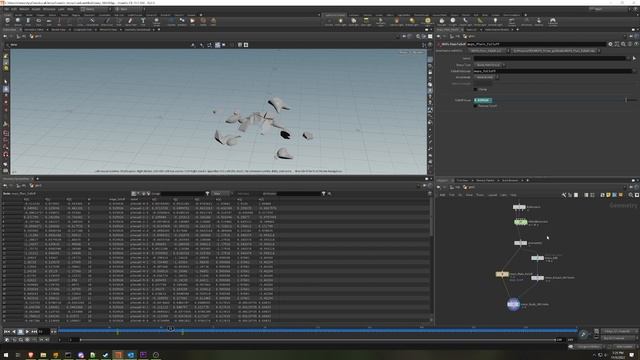The image size is (640, 360).
Task: Add the Gamepad Camera from shelf
Action: pyautogui.click(x=553, y=21)
